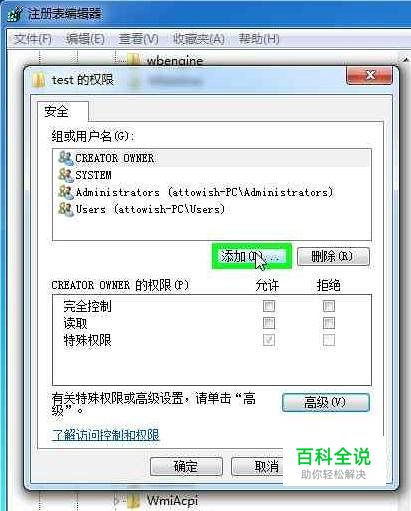Select the Users group icon
Screen dimensions: 411x511
pyautogui.click(x=66, y=210)
